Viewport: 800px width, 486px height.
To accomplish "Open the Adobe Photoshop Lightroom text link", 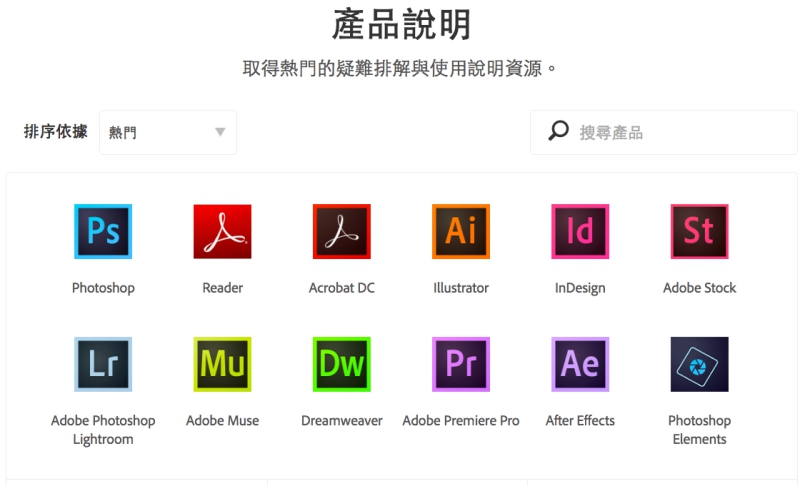I will (103, 430).
